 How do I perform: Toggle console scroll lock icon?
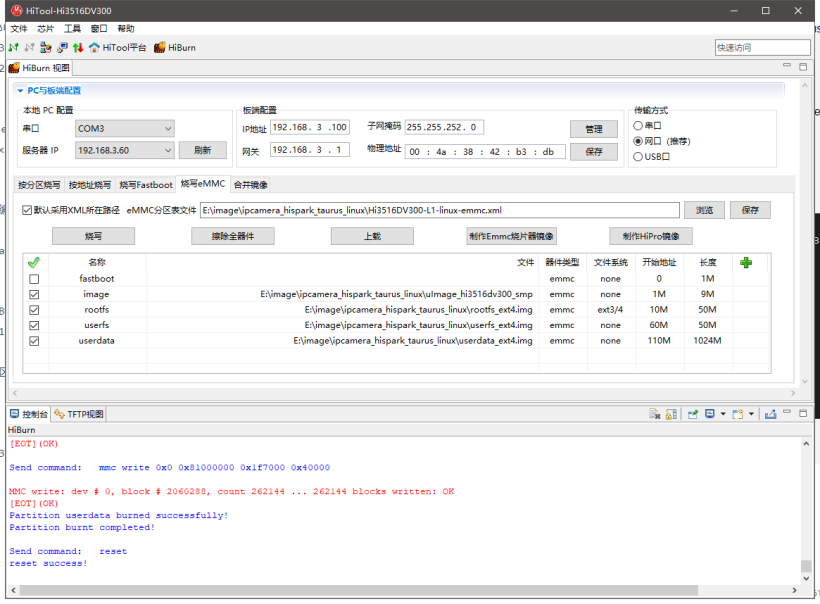[671, 414]
